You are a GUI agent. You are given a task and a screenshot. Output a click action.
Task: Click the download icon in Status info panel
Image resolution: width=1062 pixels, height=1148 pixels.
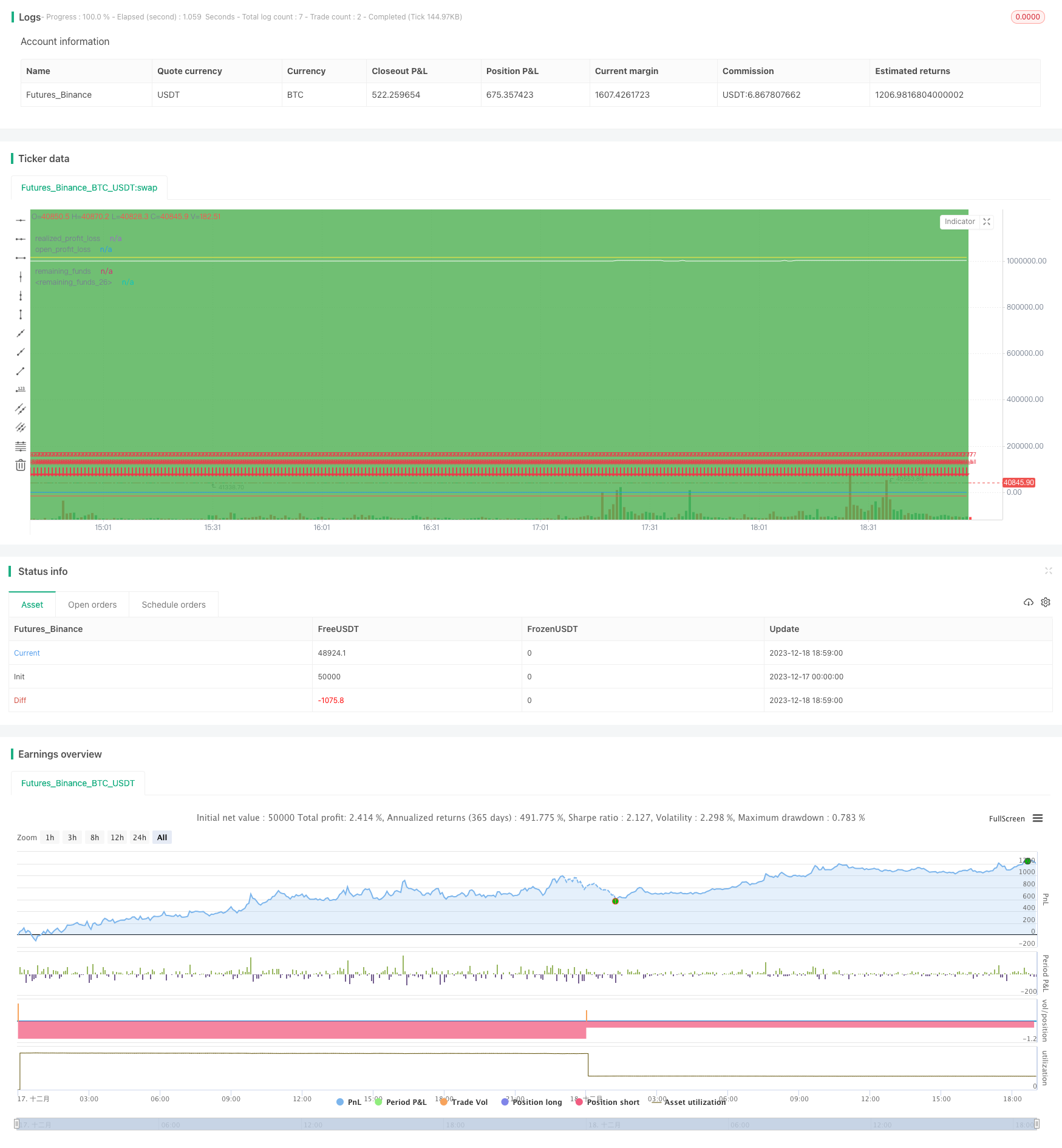point(1028,602)
